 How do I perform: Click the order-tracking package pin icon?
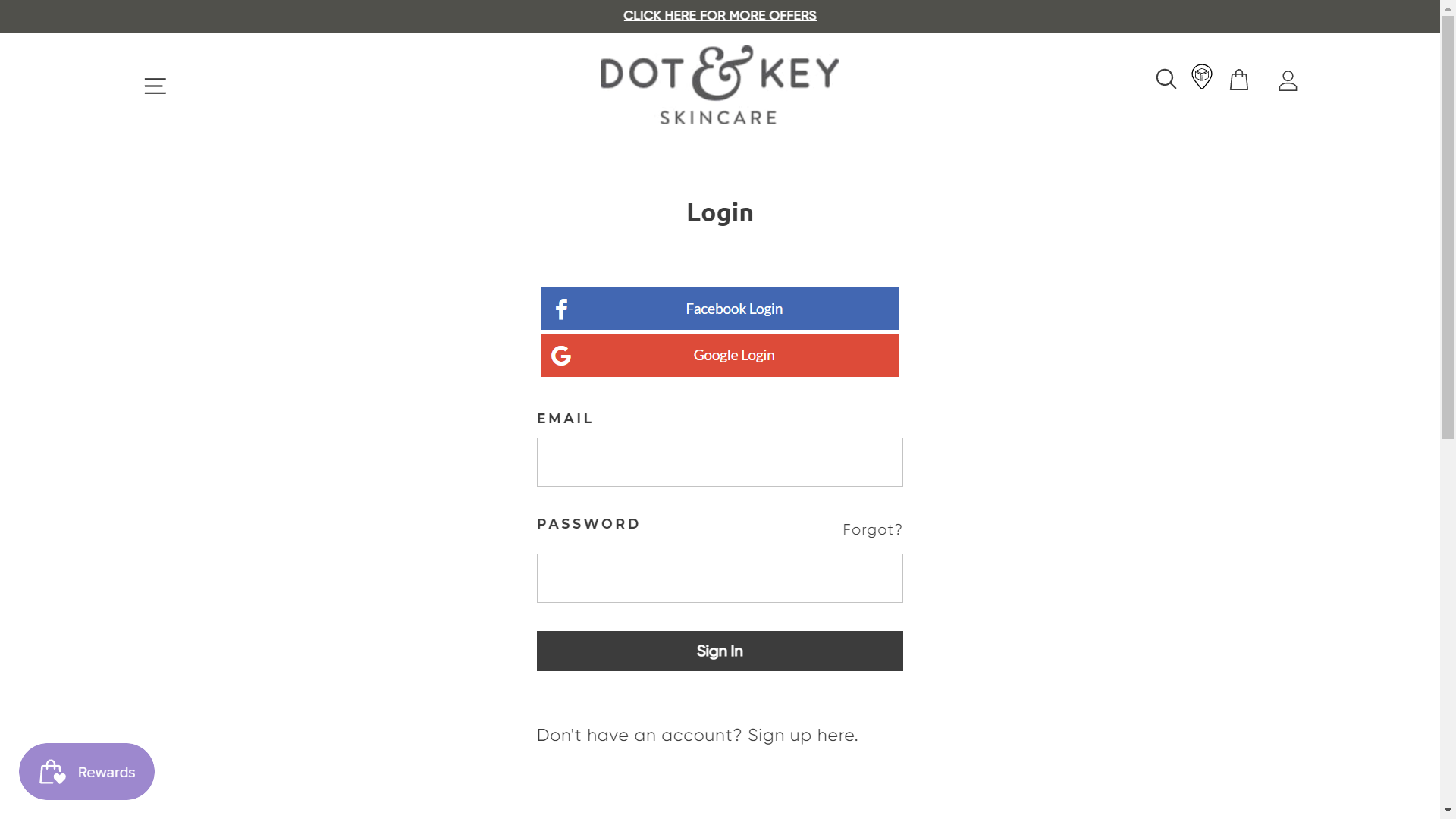1202,77
